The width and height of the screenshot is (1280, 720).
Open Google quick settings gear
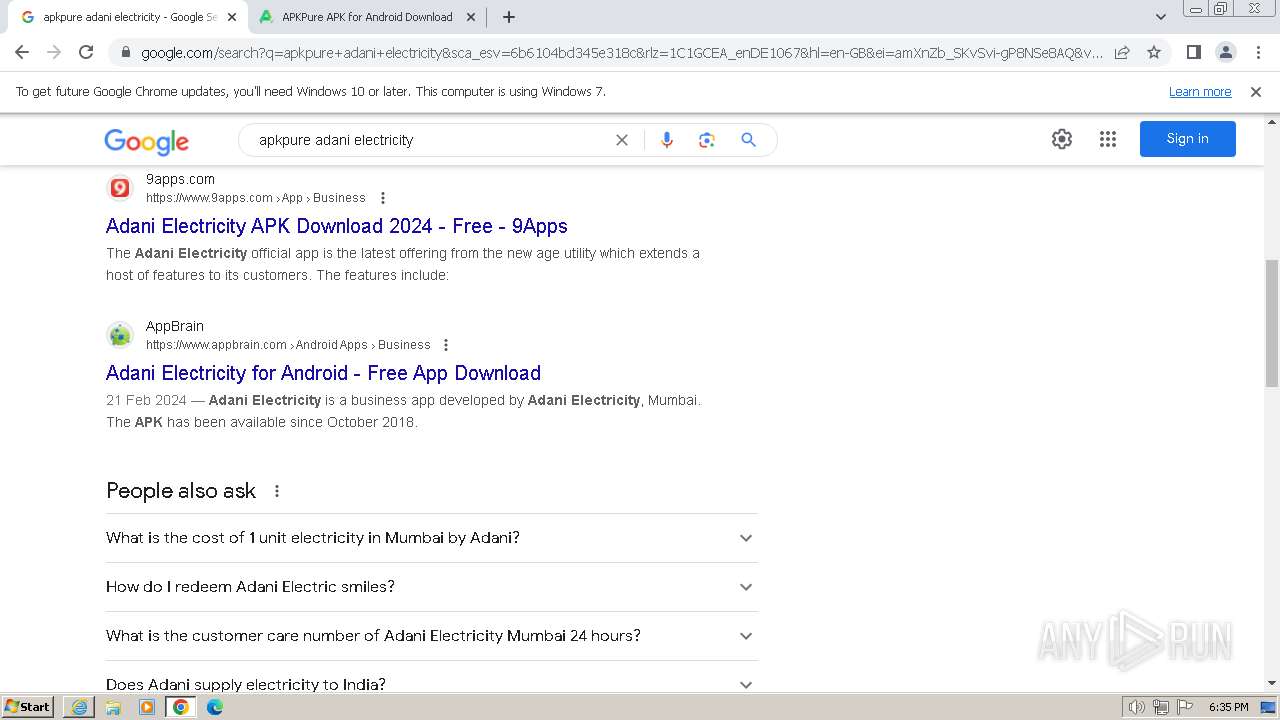[x=1062, y=139]
